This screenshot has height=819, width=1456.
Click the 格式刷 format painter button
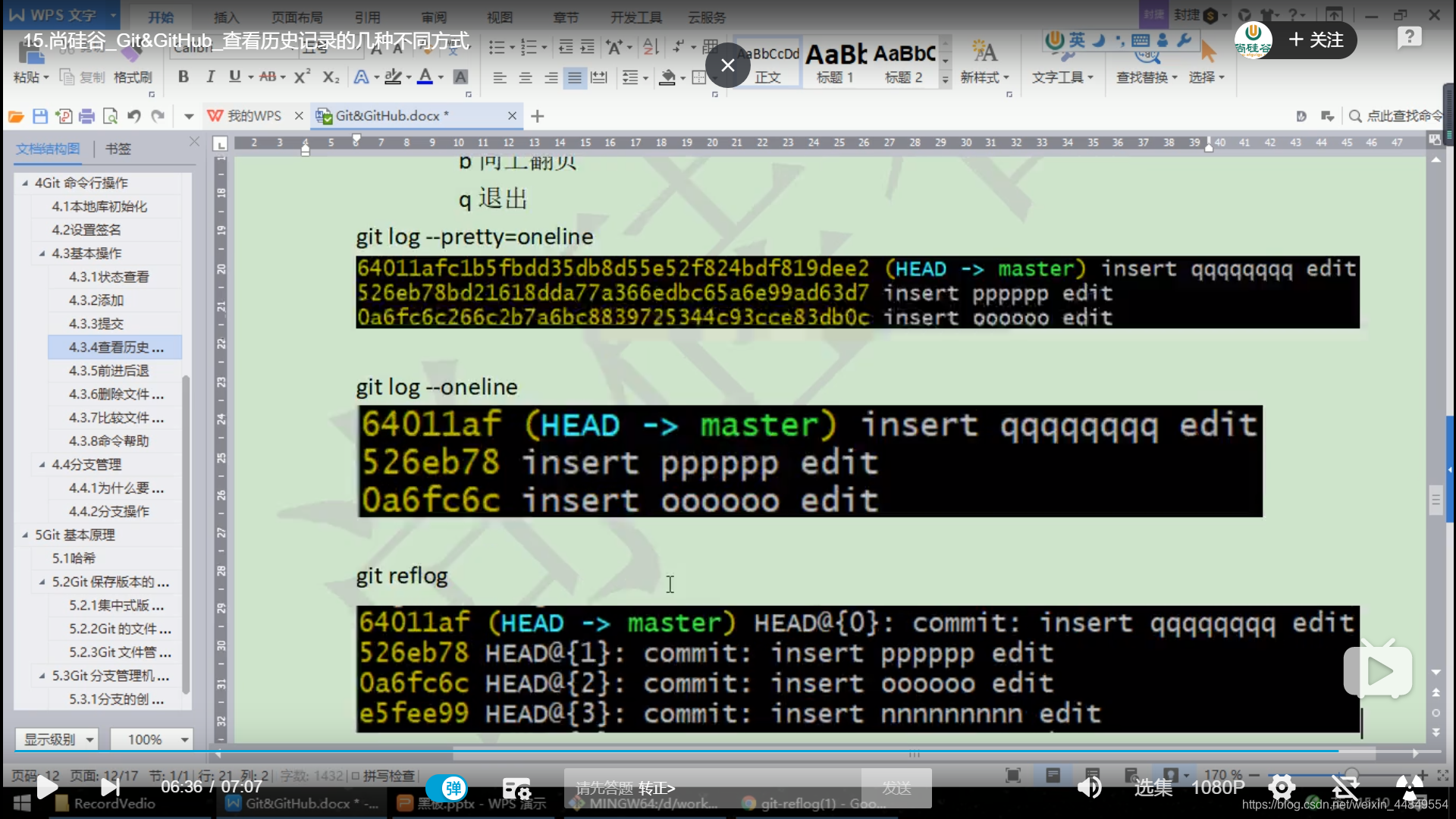133,77
